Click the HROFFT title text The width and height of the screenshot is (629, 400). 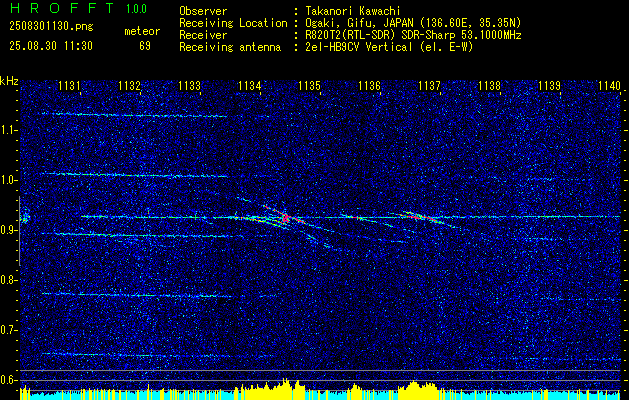(62, 8)
